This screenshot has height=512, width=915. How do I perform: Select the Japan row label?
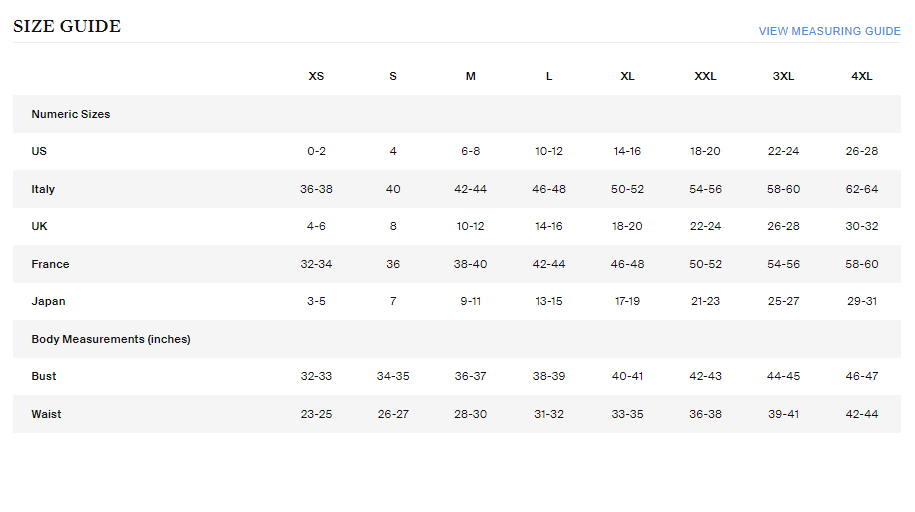point(48,301)
